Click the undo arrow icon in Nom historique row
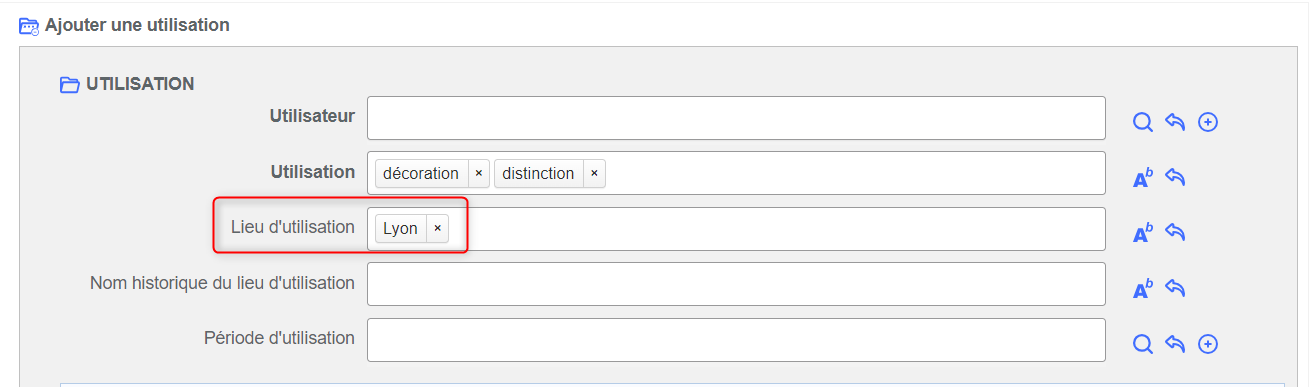Viewport: 1313px width, 387px height. point(1176,288)
